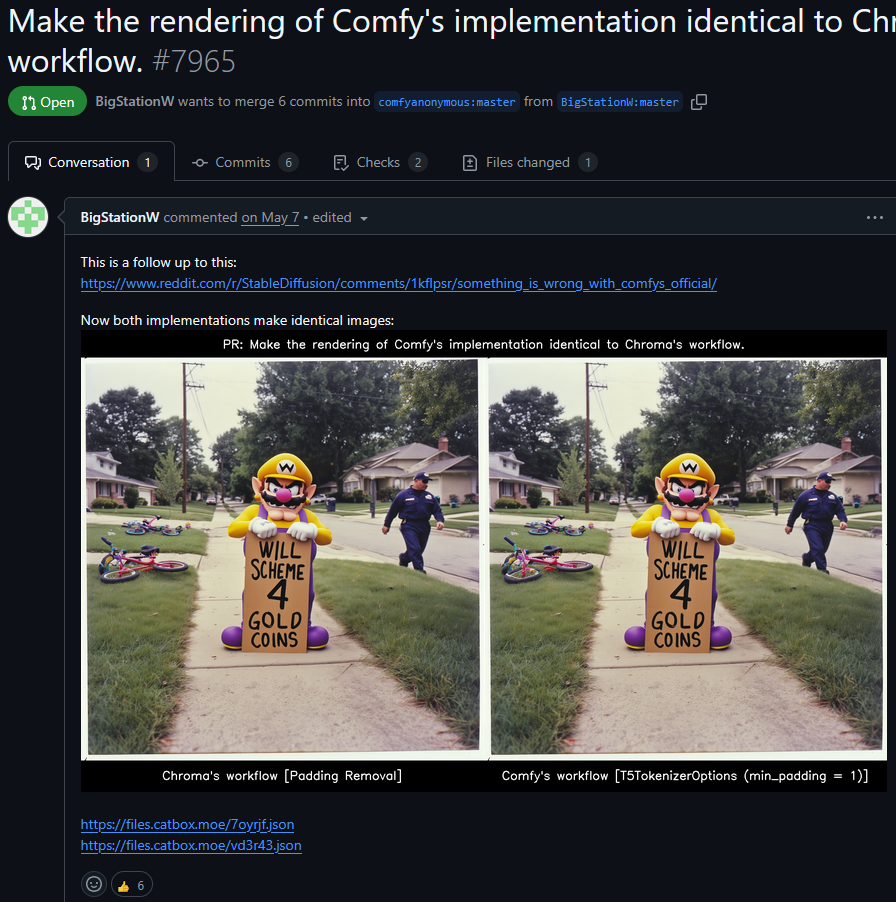Add an emoji reaction to the comment
The height and width of the screenshot is (902, 896).
pos(94,884)
